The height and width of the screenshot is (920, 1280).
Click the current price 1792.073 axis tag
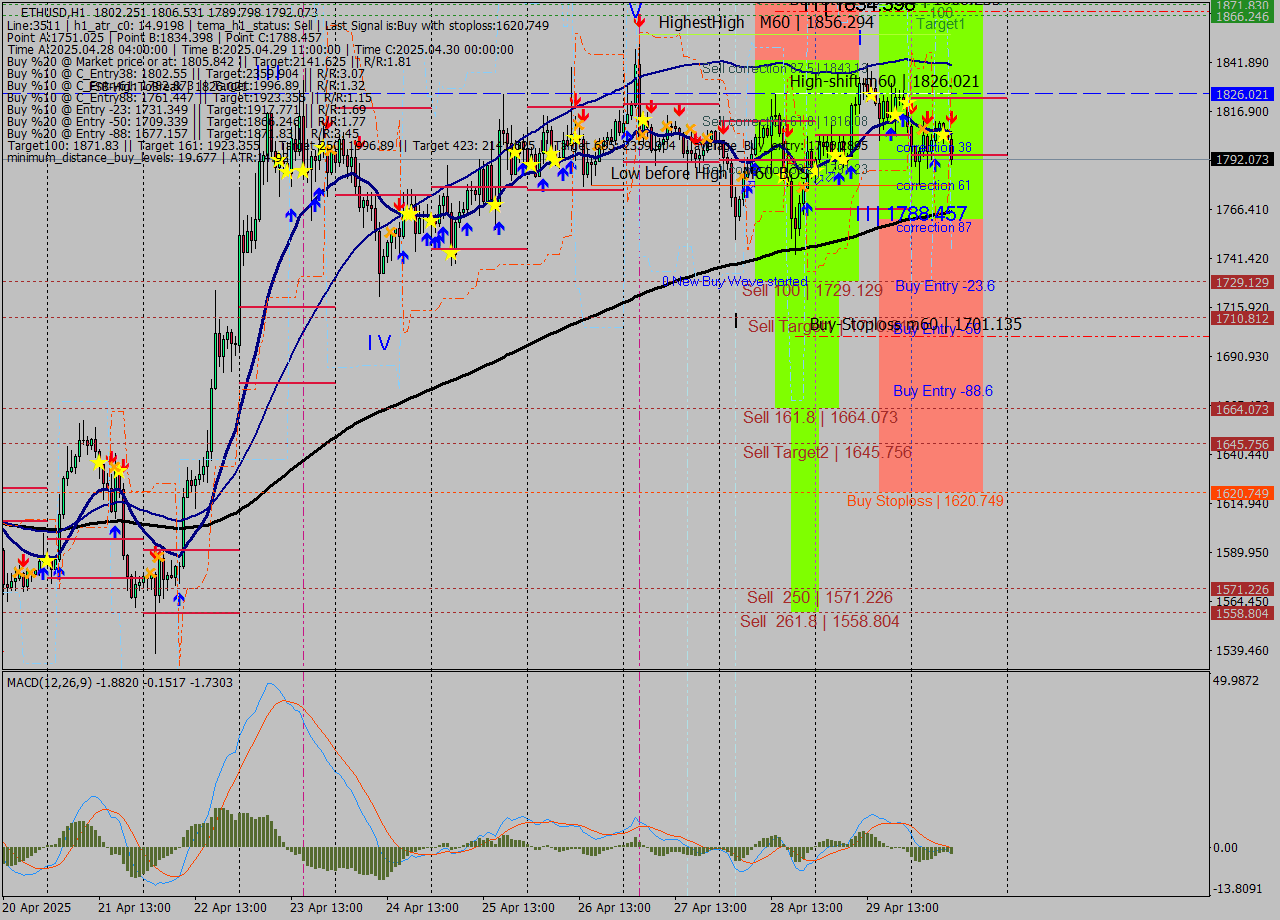pos(1241,159)
